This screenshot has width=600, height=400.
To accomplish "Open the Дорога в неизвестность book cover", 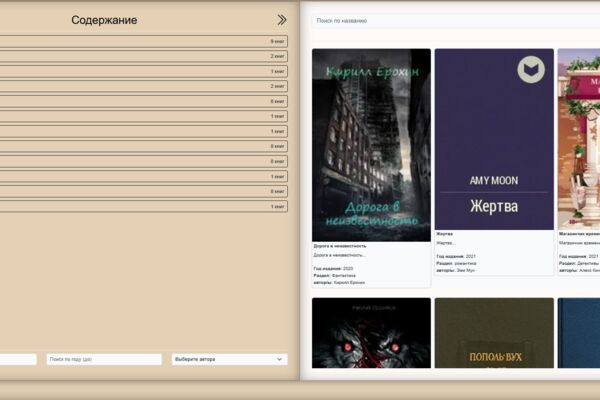I will pyautogui.click(x=371, y=145).
